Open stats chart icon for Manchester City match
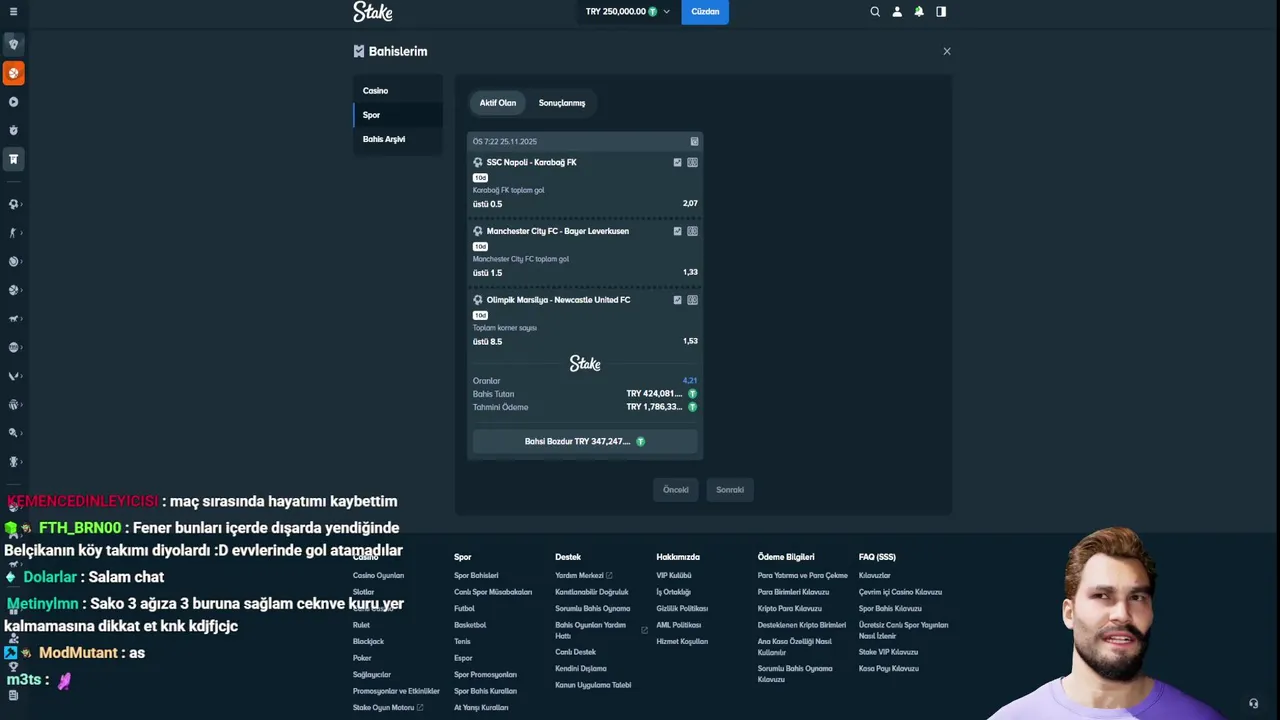 [677, 231]
